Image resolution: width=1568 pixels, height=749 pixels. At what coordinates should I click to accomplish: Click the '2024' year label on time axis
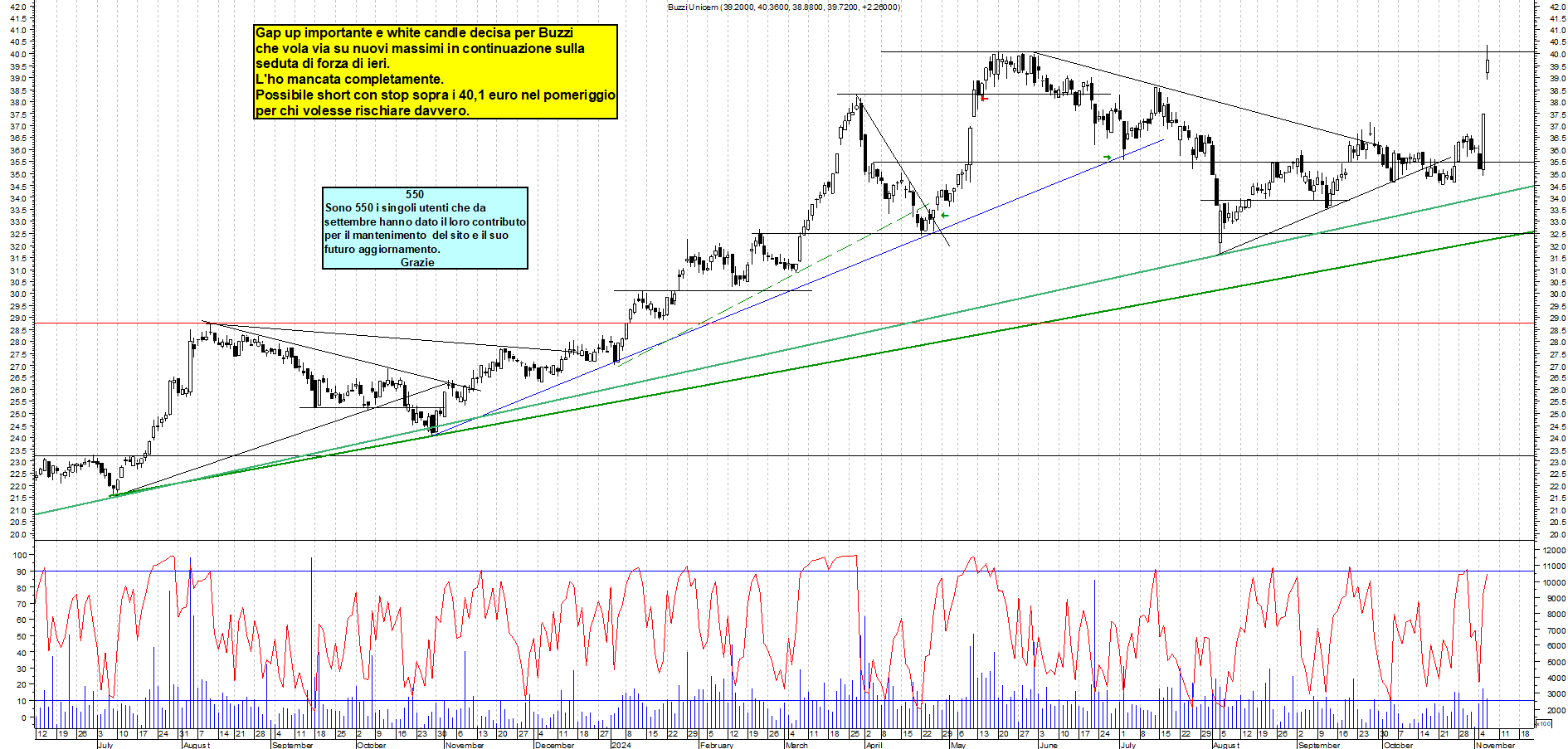[621, 745]
